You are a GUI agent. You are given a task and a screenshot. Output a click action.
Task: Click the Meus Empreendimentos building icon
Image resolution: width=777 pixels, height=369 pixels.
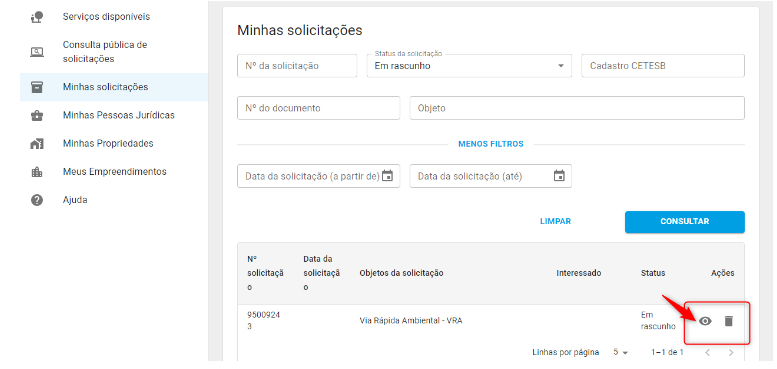pos(37,172)
